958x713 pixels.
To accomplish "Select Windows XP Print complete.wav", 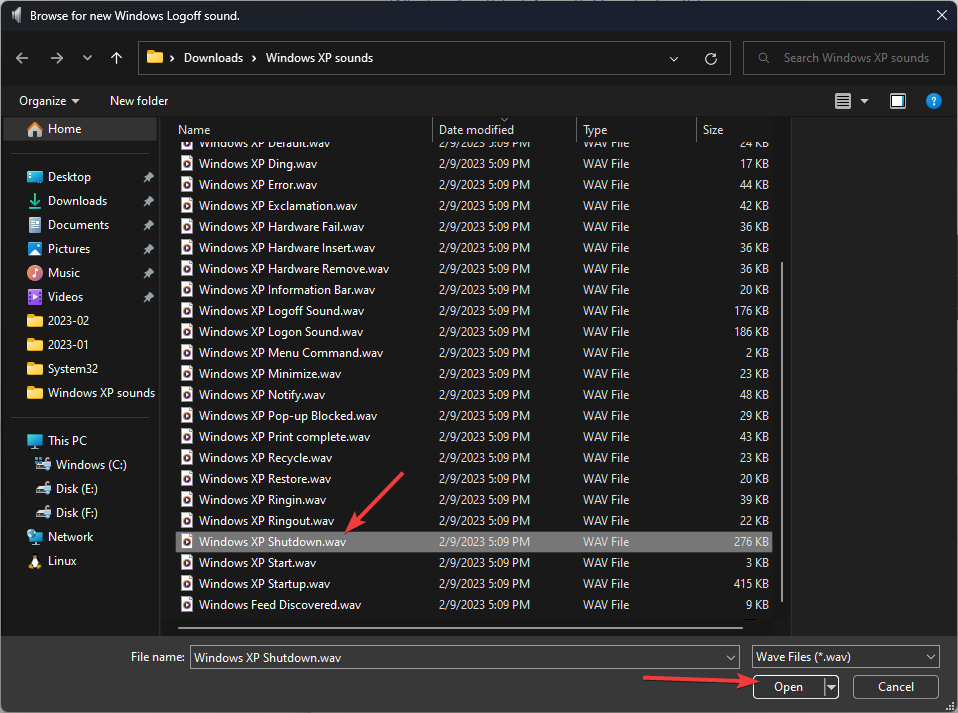I will coord(284,437).
